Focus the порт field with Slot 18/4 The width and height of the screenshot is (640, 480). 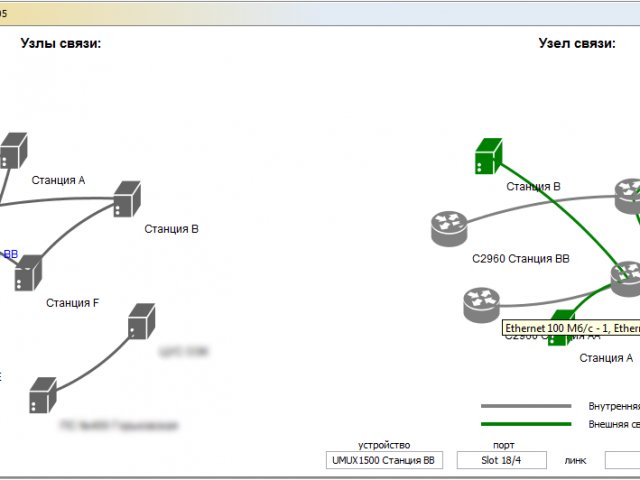click(x=504, y=460)
